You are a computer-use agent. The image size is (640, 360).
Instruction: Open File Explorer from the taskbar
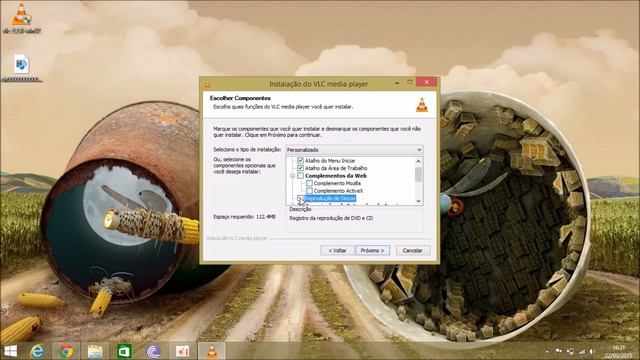click(95, 351)
